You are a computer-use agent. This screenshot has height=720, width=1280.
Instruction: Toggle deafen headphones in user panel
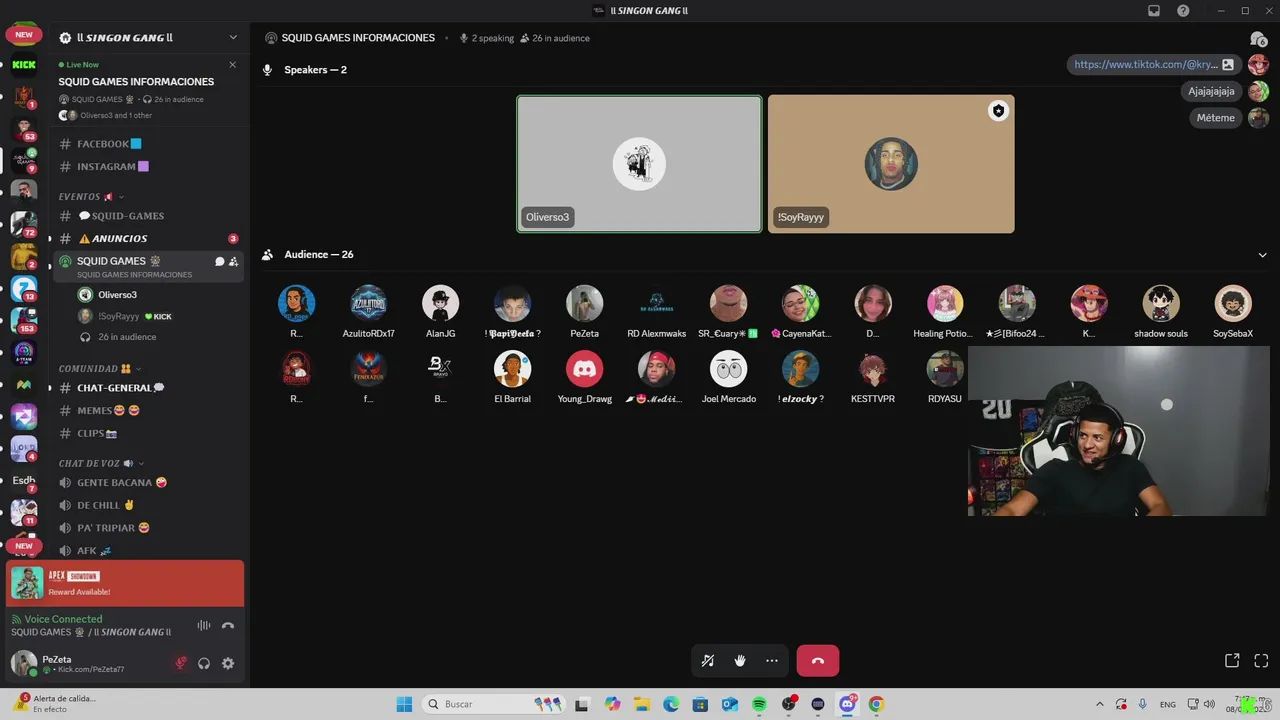click(204, 663)
